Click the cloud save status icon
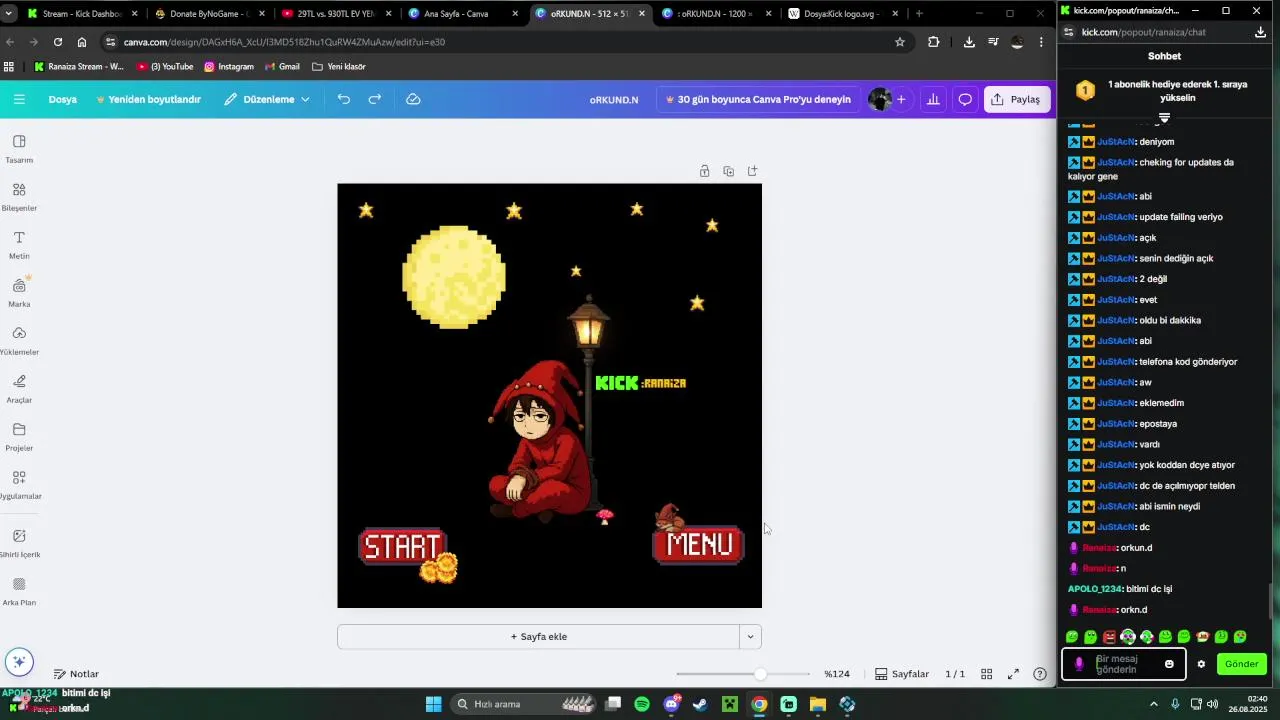Image resolution: width=1280 pixels, height=720 pixels. pos(413,99)
